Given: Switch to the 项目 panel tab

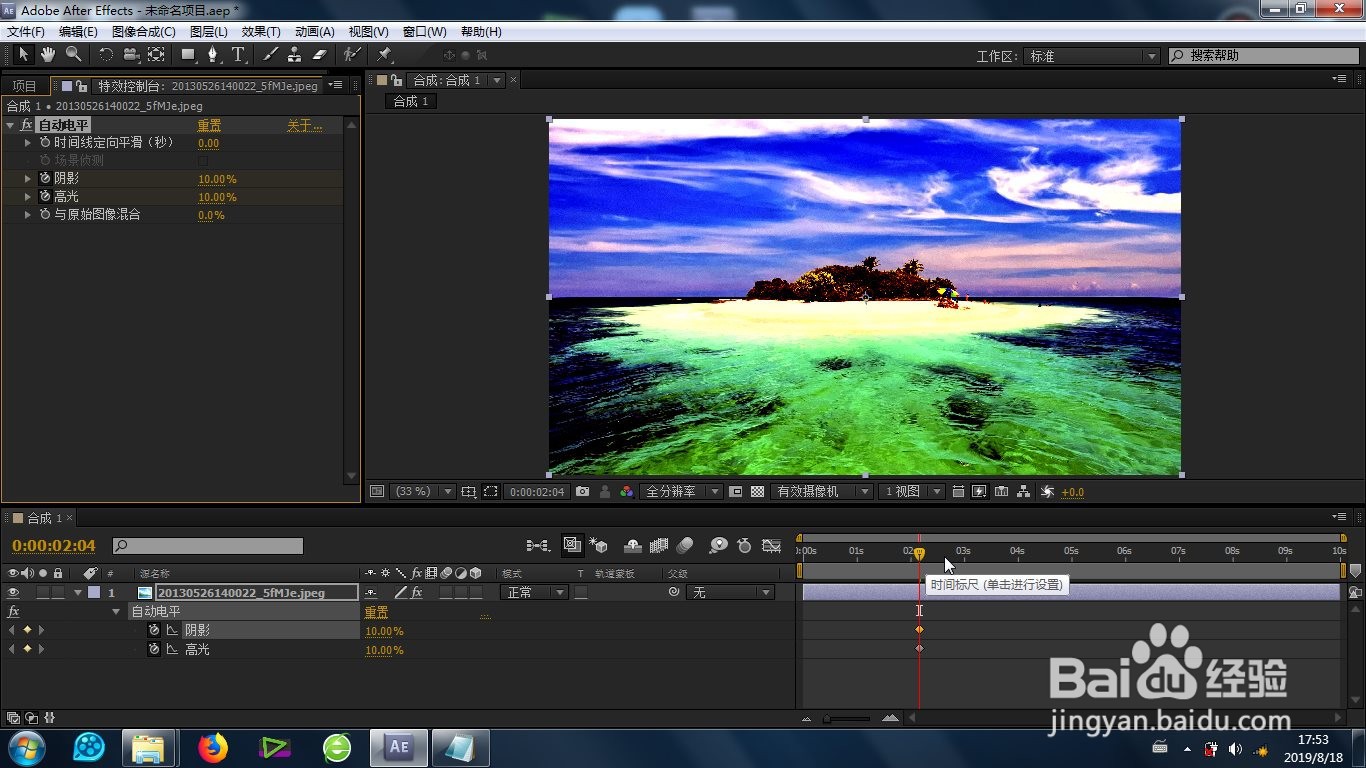Looking at the screenshot, I should point(24,86).
